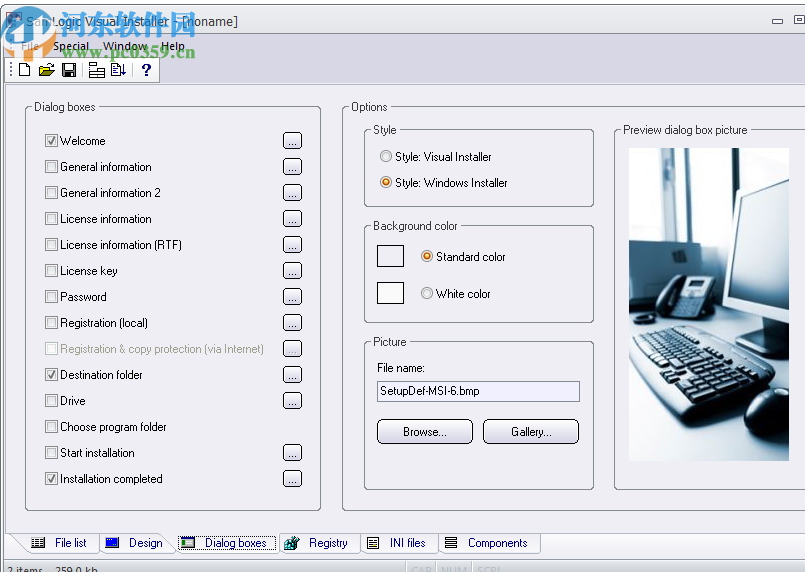Open settings button for Installation completed
The image size is (805, 572).
292,479
